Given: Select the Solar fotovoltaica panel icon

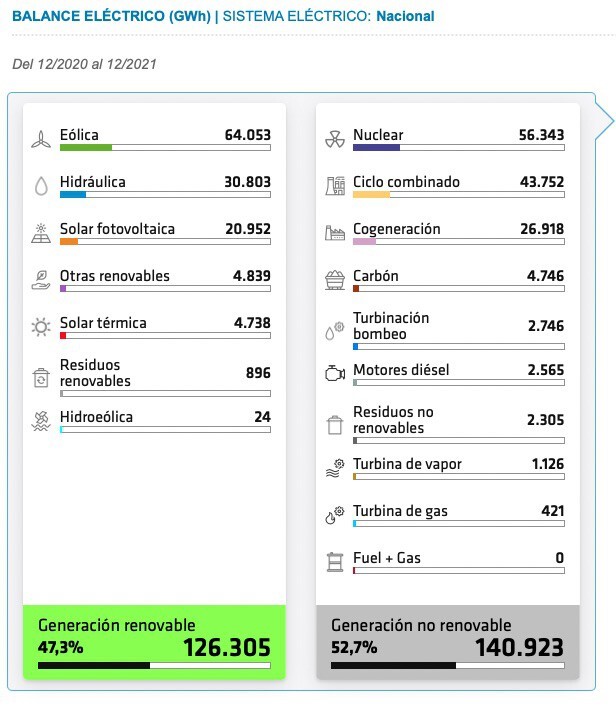Looking at the screenshot, I should click(41, 233).
